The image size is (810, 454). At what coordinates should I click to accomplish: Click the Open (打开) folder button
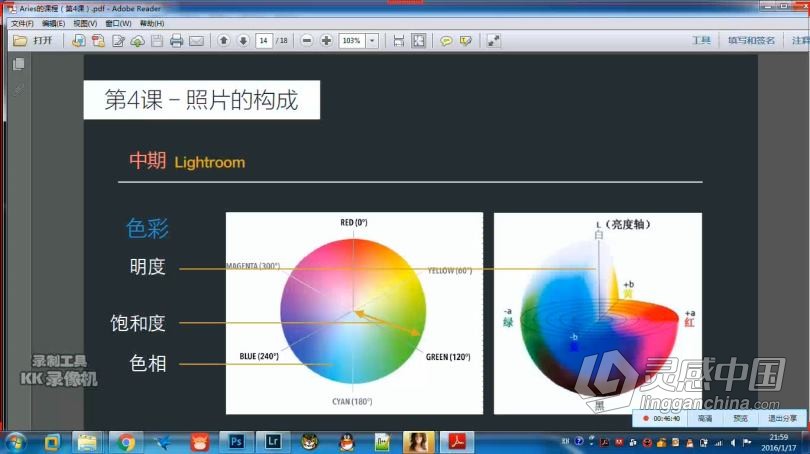point(33,40)
